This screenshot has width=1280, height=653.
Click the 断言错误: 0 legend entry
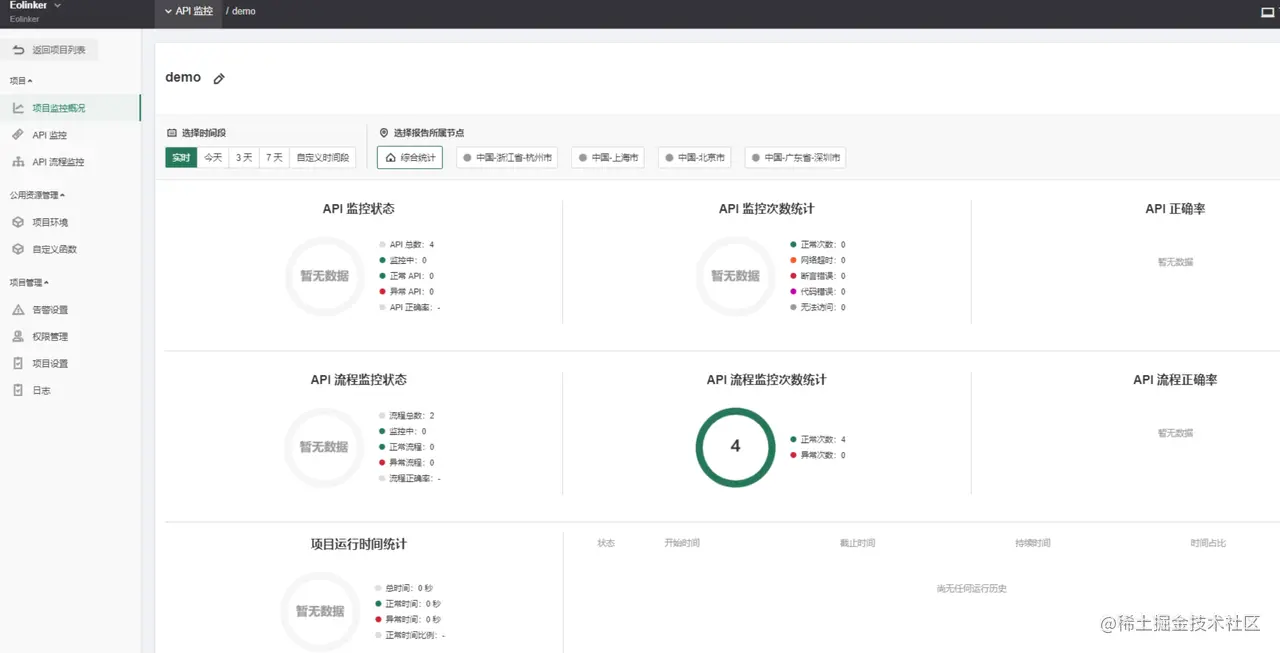[x=818, y=276]
